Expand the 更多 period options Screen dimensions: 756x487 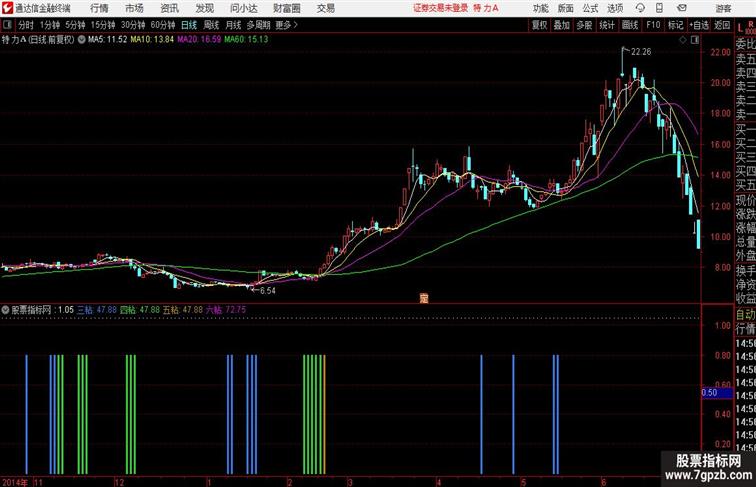pyautogui.click(x=286, y=25)
